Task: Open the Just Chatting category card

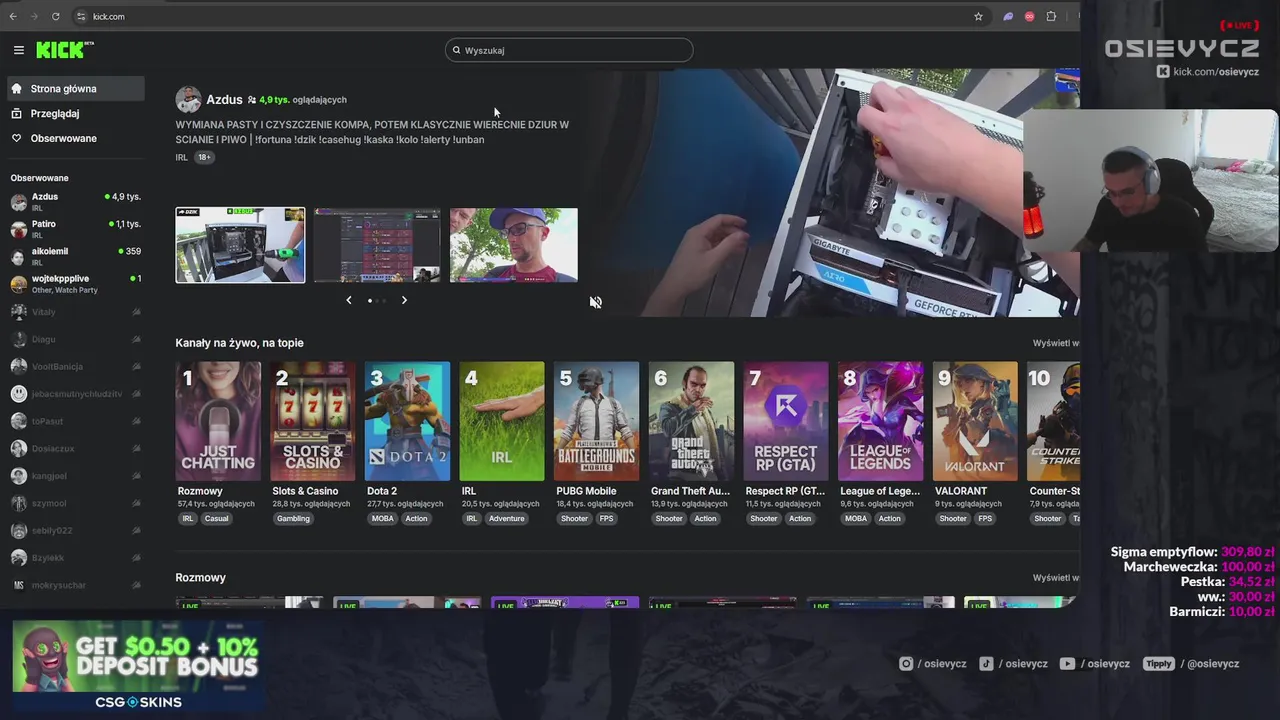Action: click(x=218, y=421)
